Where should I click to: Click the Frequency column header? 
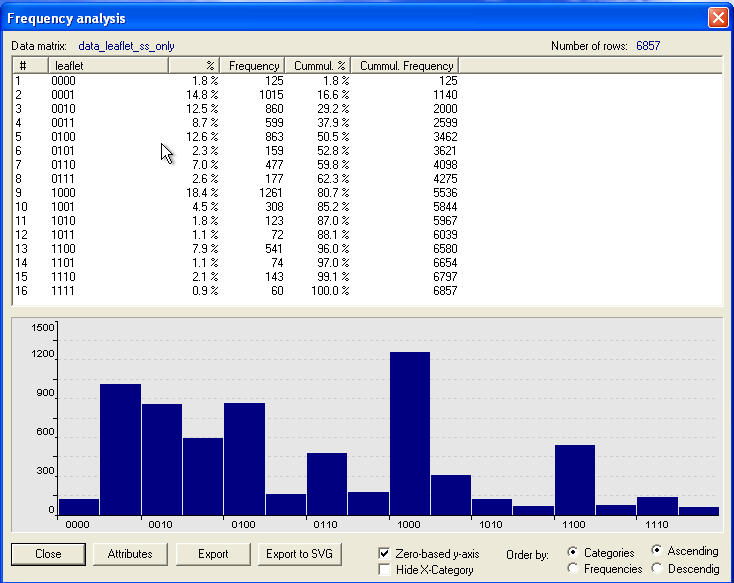point(252,66)
